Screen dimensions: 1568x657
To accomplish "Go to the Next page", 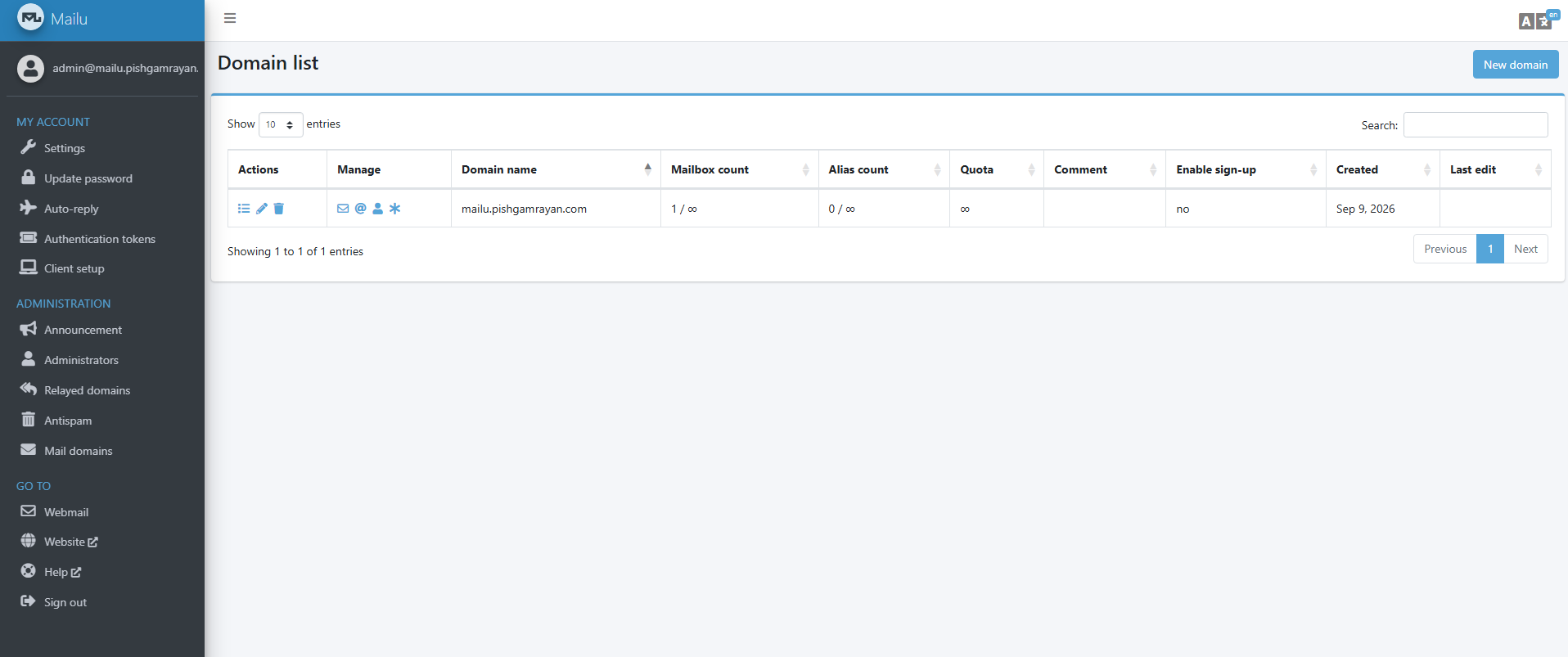I will coord(1525,249).
